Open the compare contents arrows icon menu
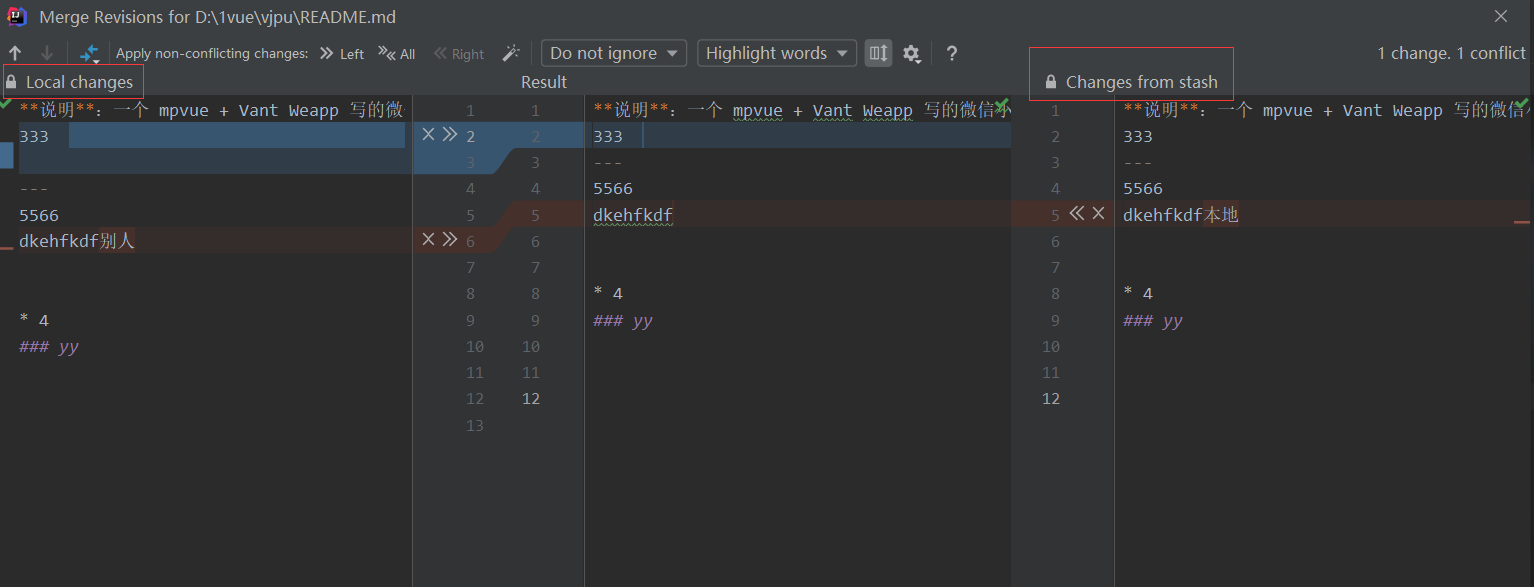This screenshot has width=1534, height=587. point(90,54)
